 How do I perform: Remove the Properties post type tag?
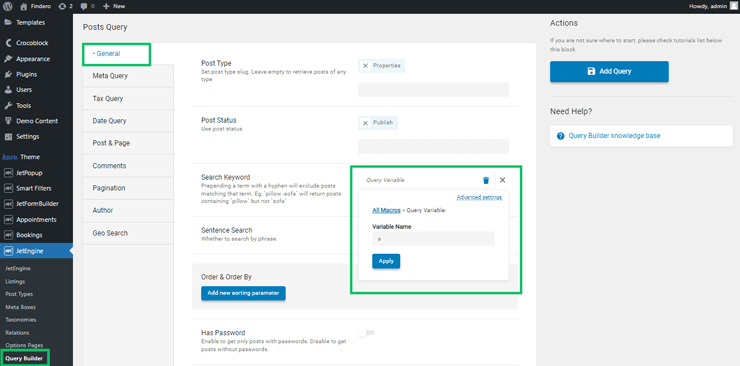click(365, 66)
